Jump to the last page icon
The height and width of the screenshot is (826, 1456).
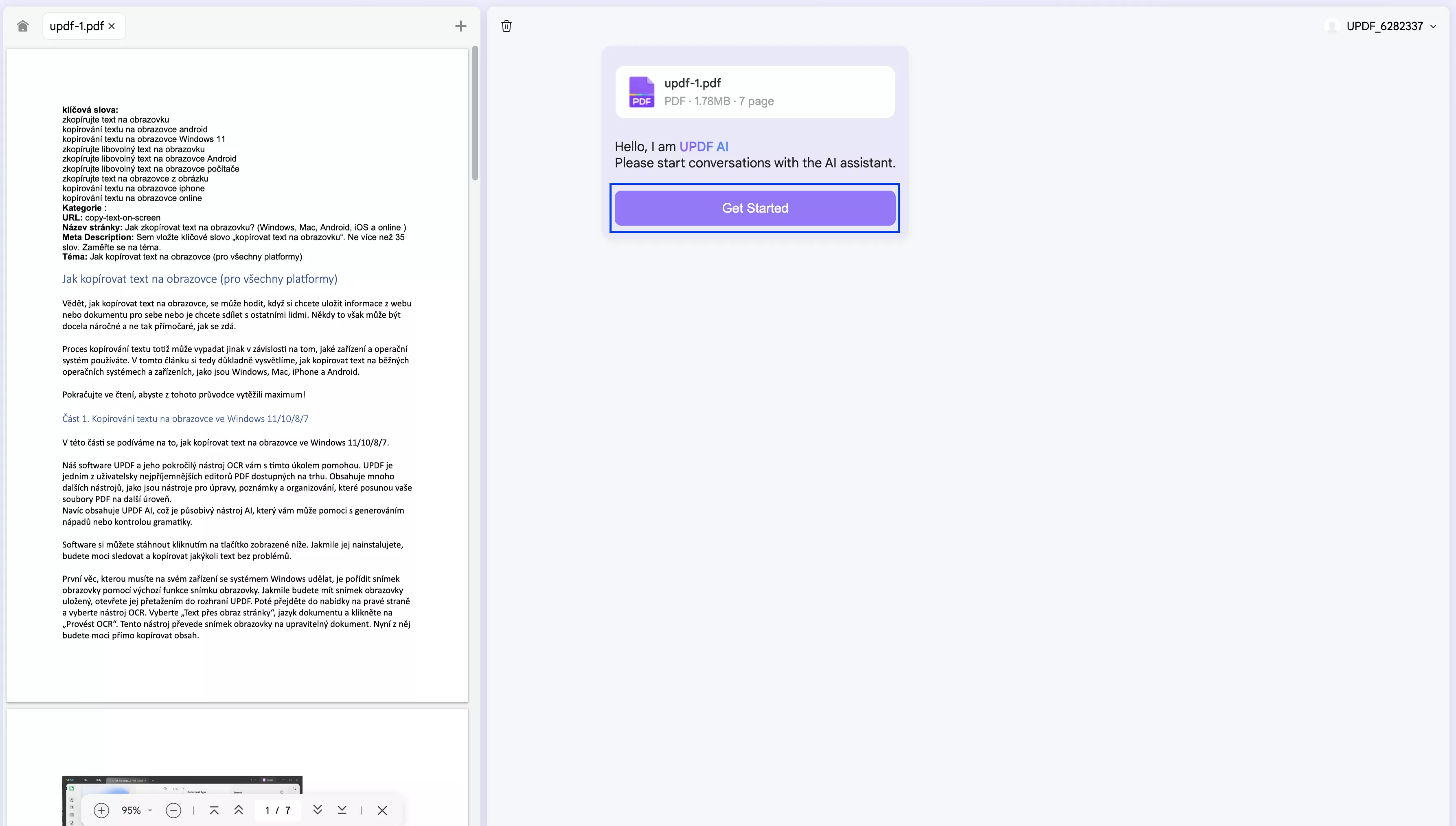click(342, 810)
